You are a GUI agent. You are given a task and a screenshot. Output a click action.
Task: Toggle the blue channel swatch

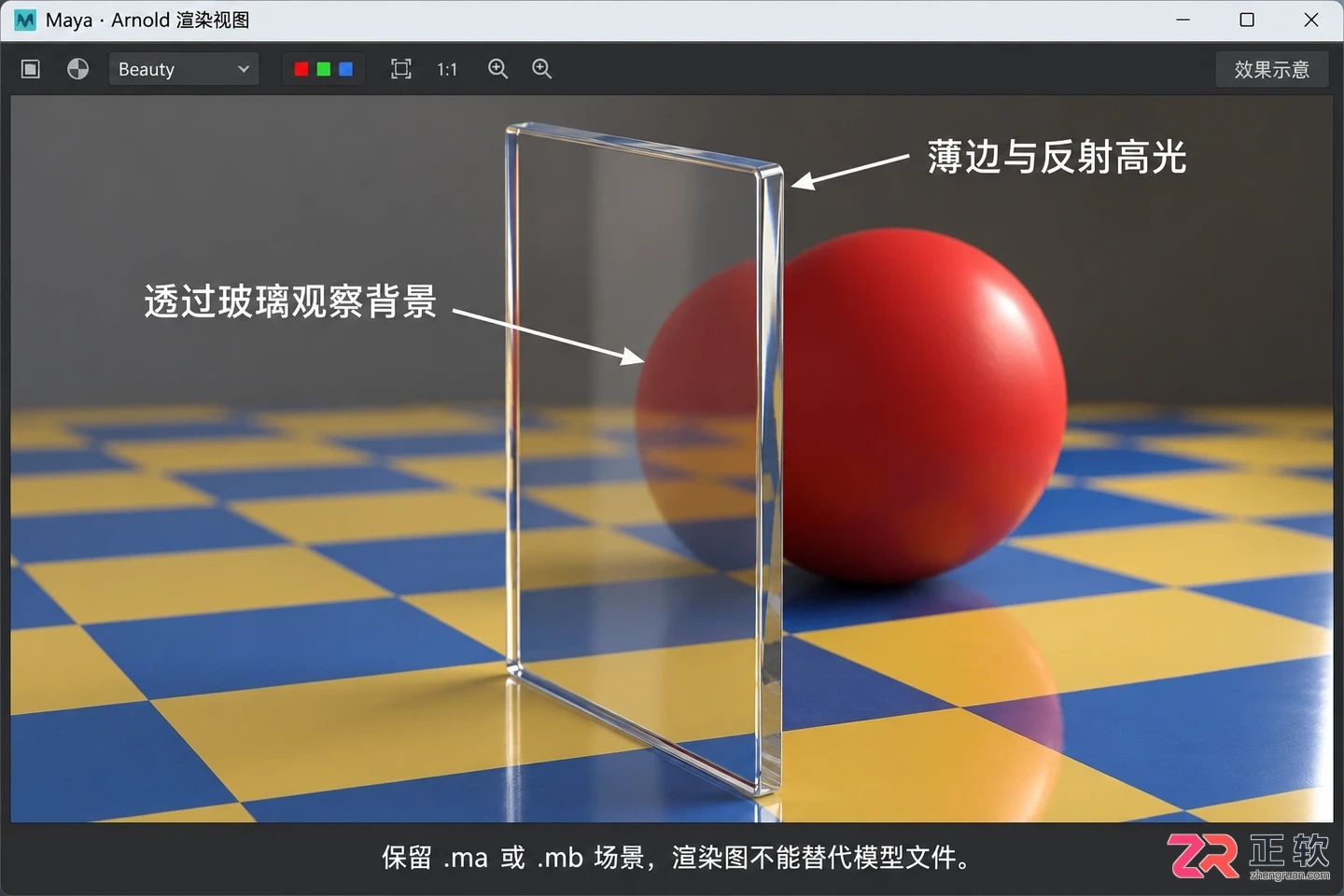[x=346, y=69]
